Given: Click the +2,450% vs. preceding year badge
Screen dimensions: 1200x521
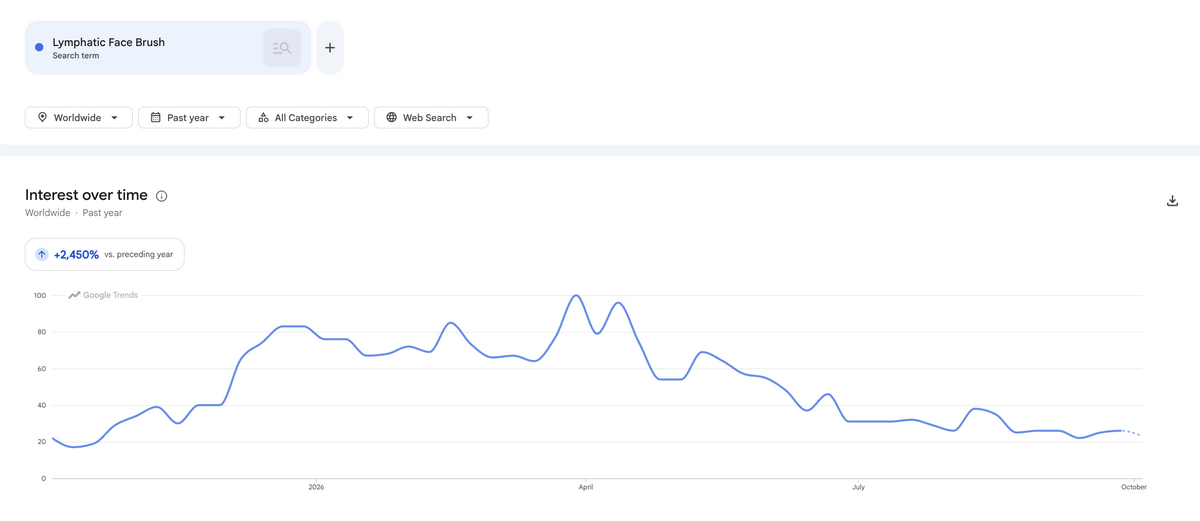Looking at the screenshot, I should pos(105,255).
